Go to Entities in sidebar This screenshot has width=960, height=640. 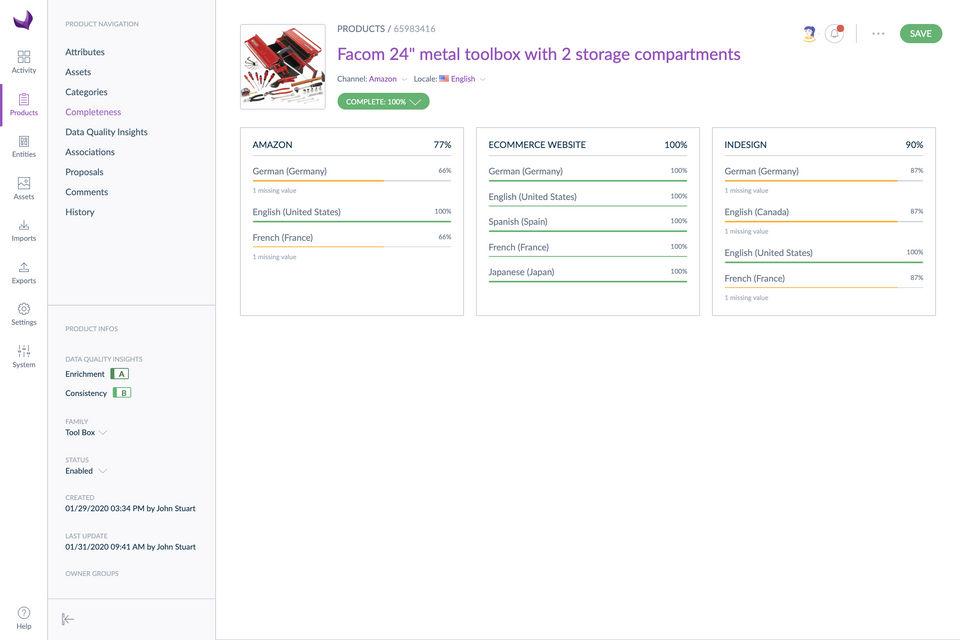tap(24, 146)
